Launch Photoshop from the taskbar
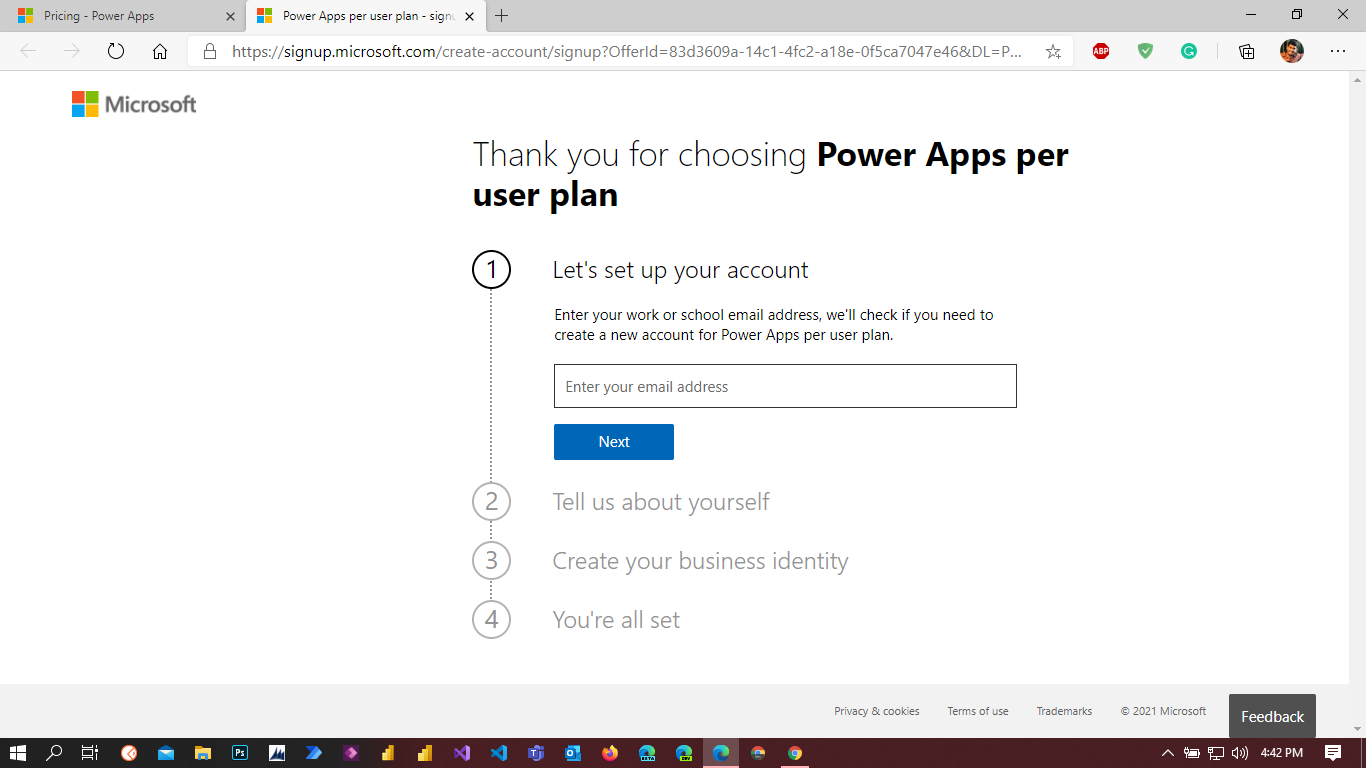The image size is (1366, 768). tap(239, 753)
